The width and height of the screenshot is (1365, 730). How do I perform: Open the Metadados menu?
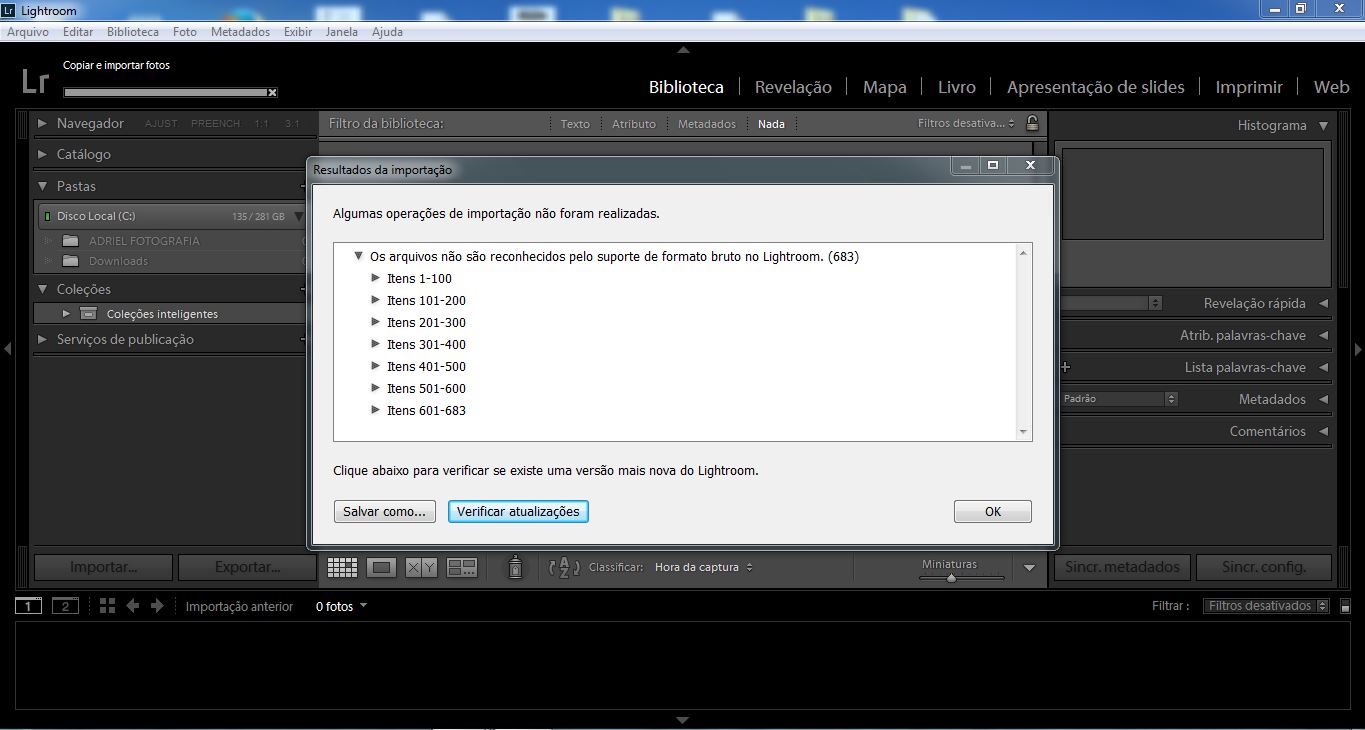240,31
